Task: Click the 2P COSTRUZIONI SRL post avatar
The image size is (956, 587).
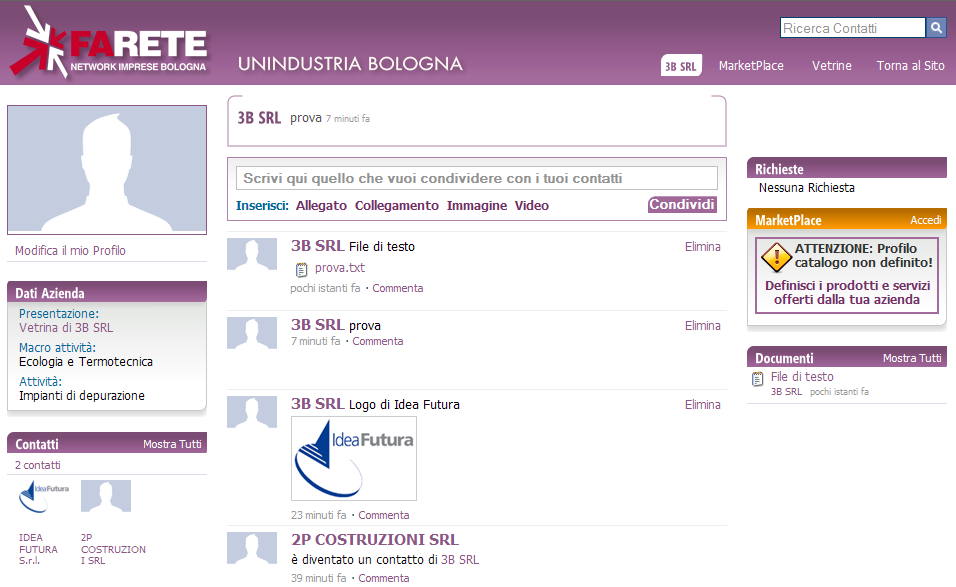Action: [x=252, y=548]
